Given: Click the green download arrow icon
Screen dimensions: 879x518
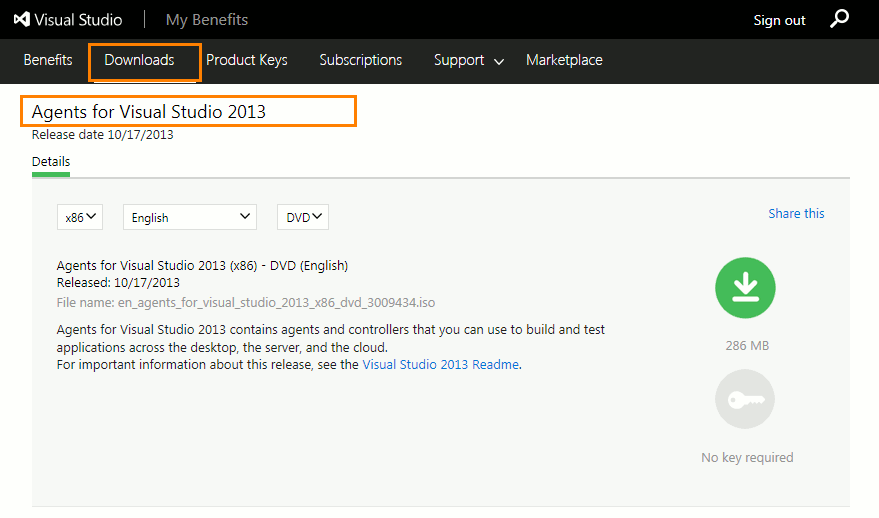Looking at the screenshot, I should 745,288.
